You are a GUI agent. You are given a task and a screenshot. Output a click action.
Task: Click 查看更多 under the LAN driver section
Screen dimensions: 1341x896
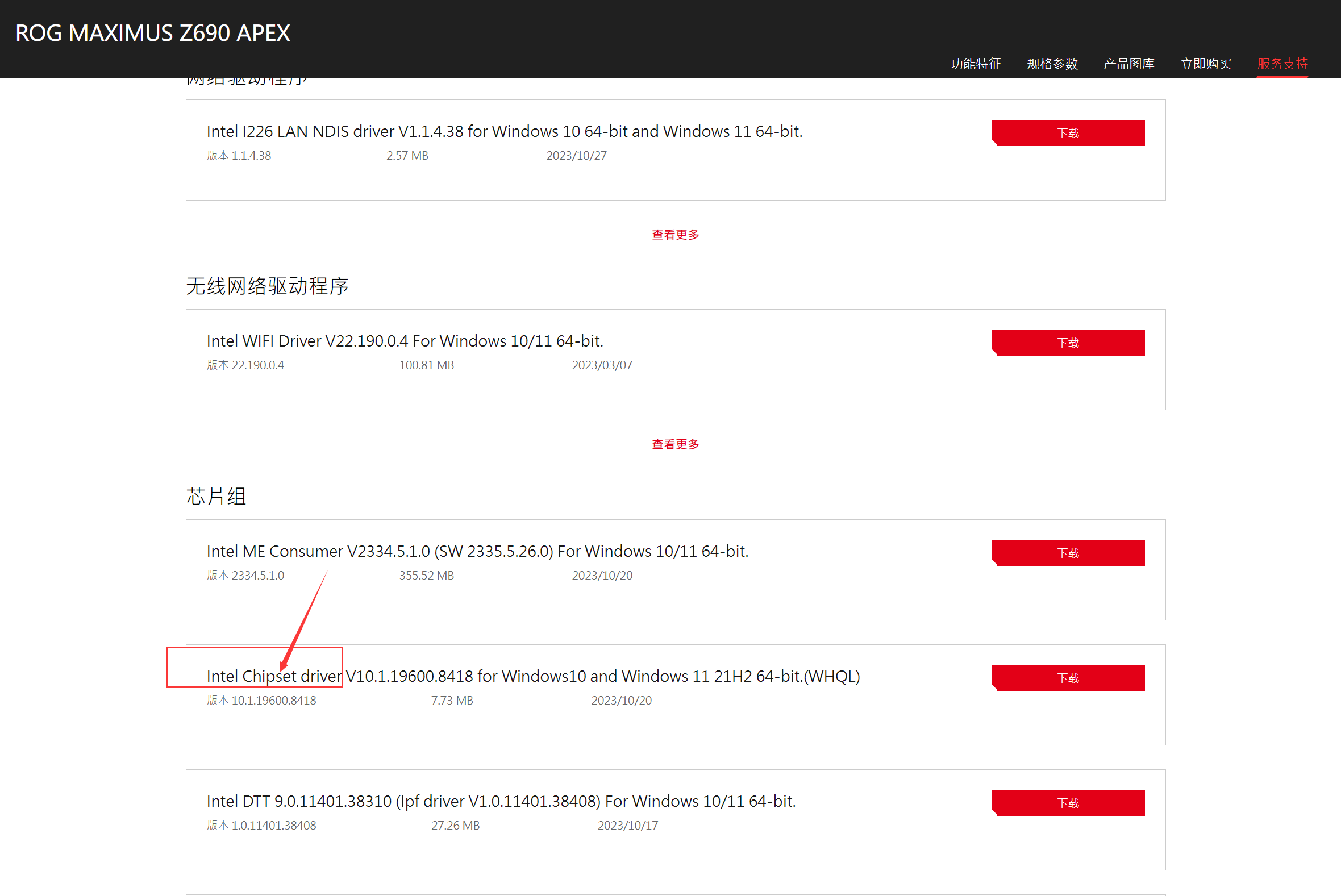point(676,235)
